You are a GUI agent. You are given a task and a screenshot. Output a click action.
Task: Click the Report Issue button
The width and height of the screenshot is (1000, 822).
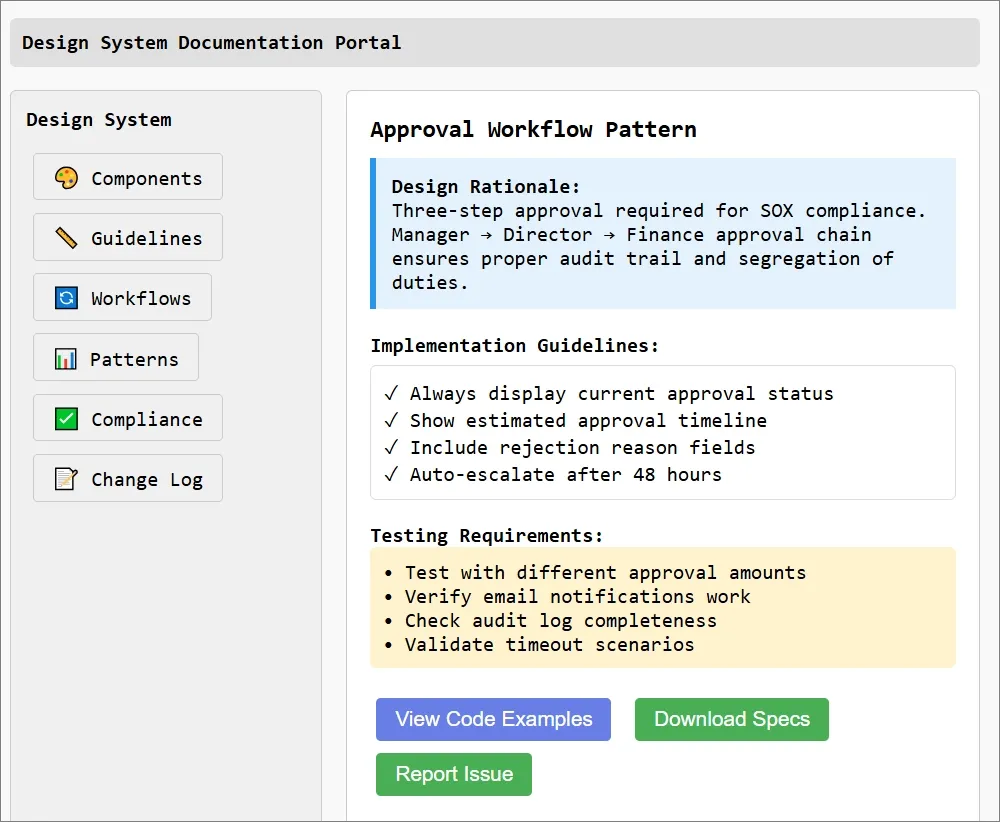point(453,774)
